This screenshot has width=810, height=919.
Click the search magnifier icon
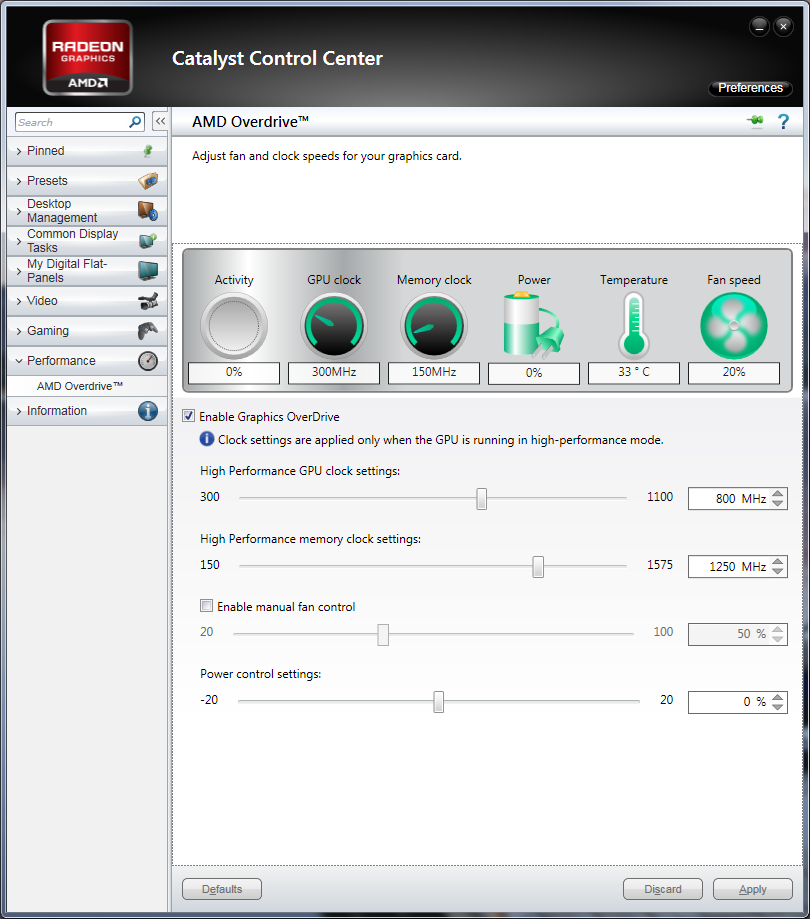click(135, 122)
